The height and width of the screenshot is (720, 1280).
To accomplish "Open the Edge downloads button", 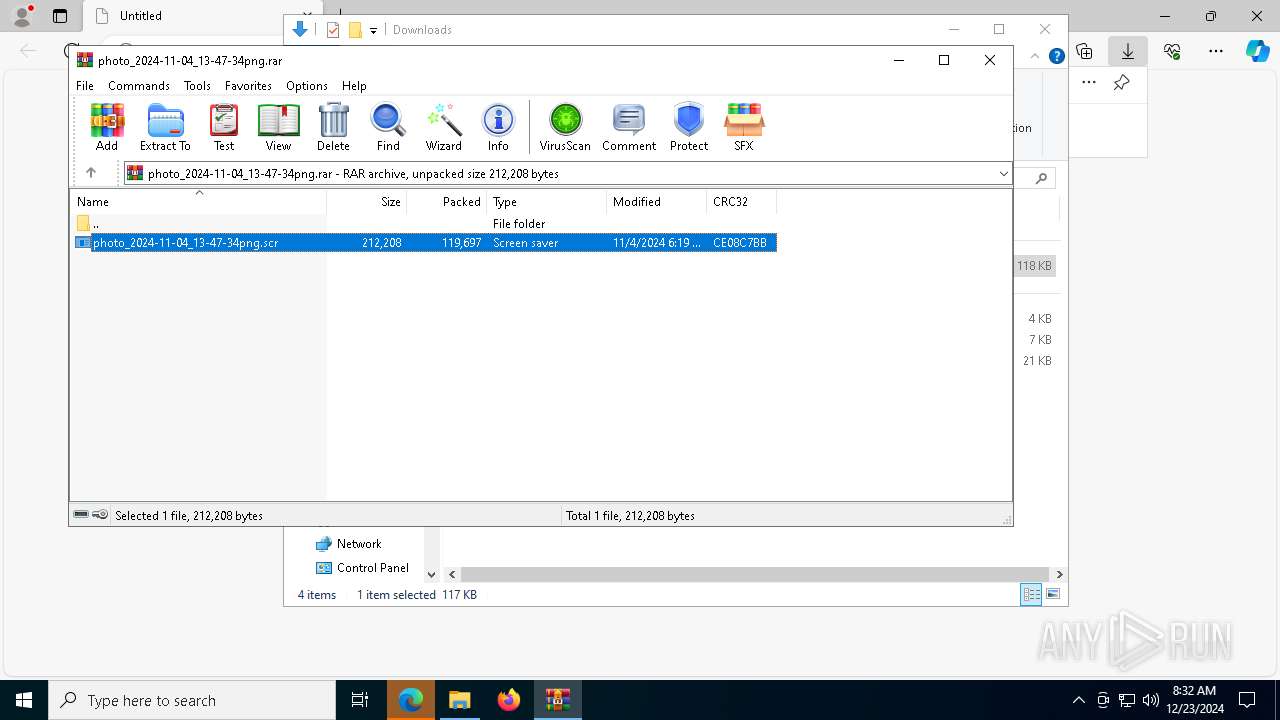I will pyautogui.click(x=1128, y=51).
